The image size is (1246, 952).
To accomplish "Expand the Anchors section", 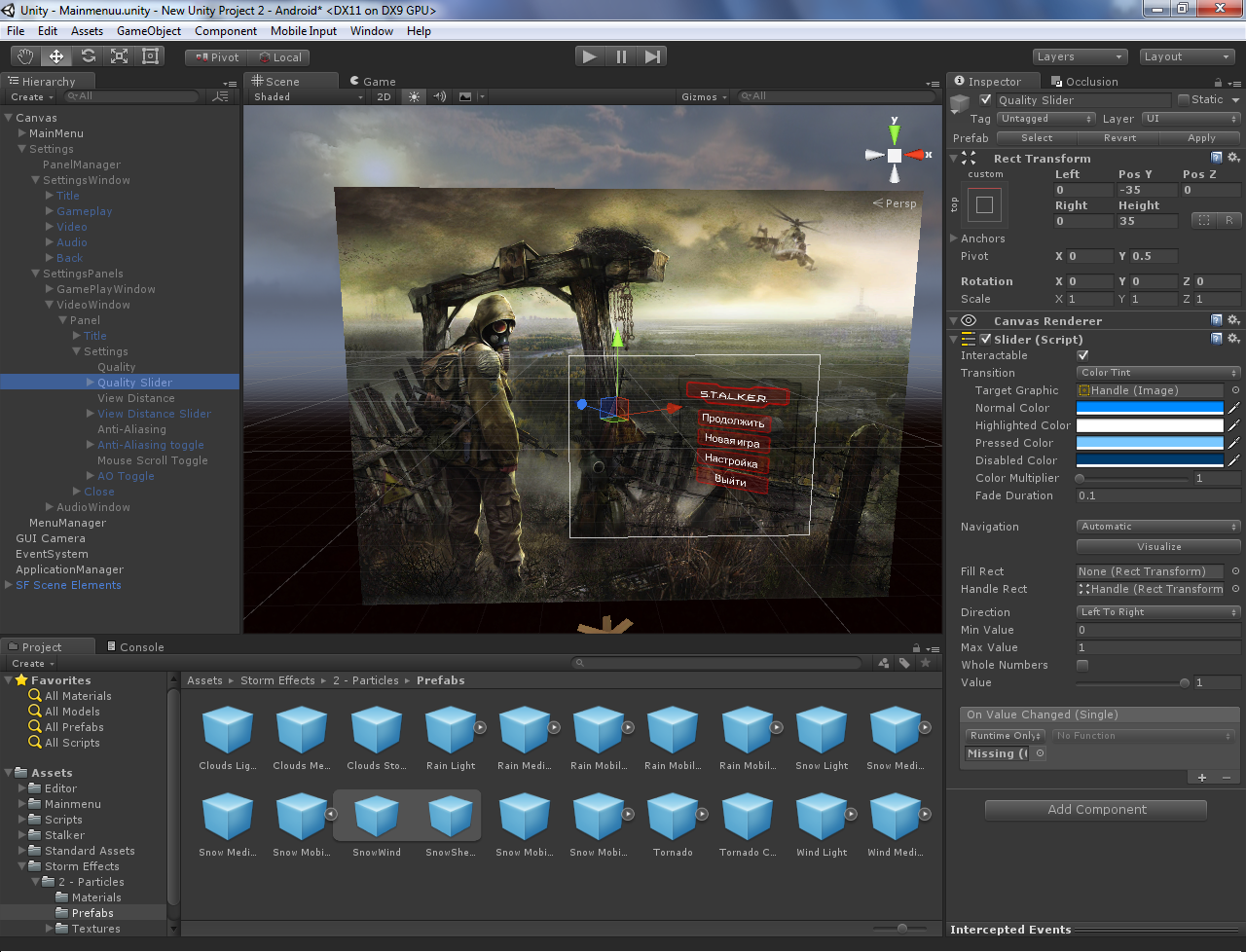I will pyautogui.click(x=954, y=238).
